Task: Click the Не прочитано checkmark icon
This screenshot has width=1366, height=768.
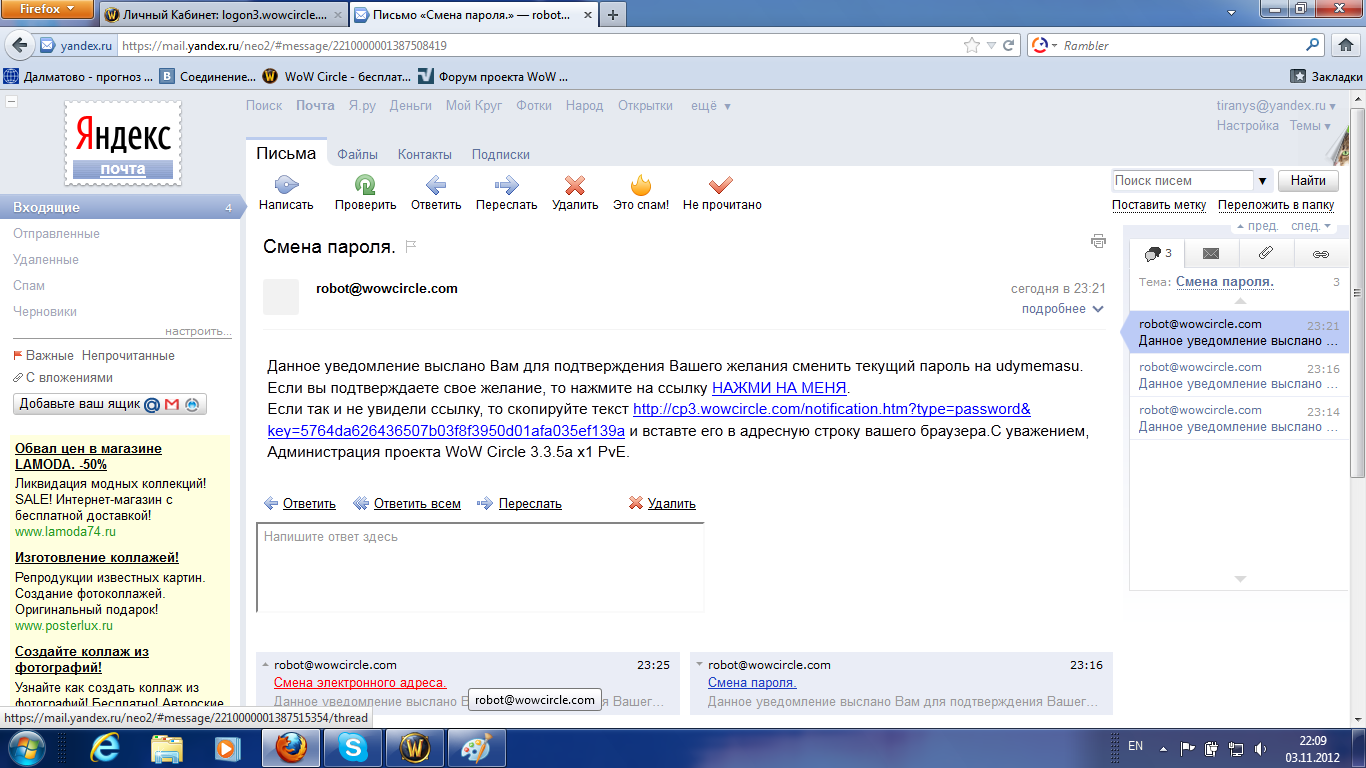Action: click(x=721, y=185)
